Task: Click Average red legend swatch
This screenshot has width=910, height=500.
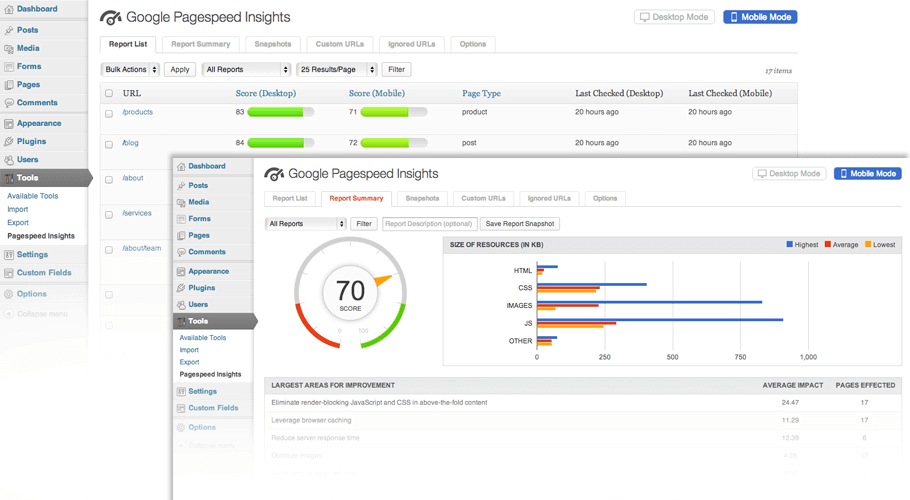Action: (828, 244)
